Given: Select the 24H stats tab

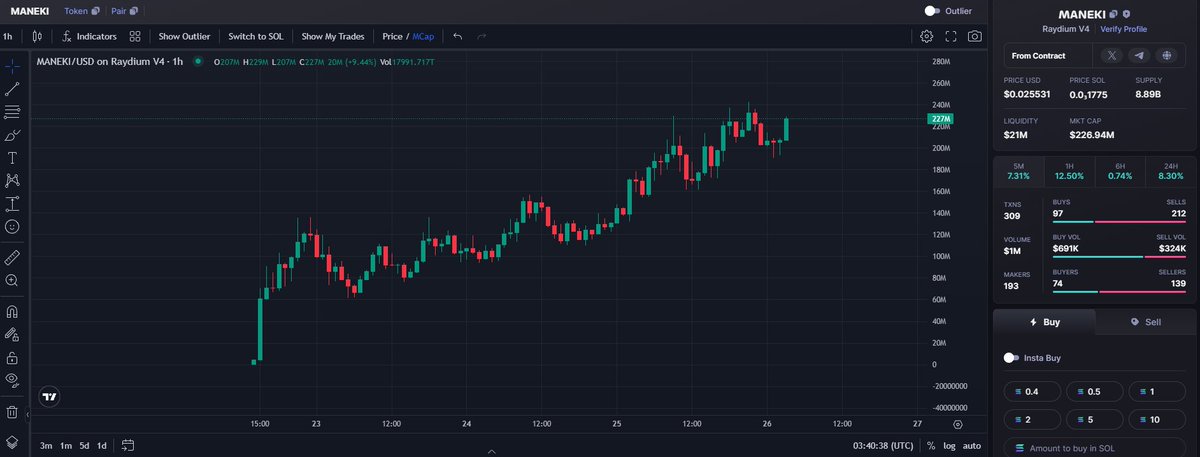Looking at the screenshot, I should [x=1170, y=170].
